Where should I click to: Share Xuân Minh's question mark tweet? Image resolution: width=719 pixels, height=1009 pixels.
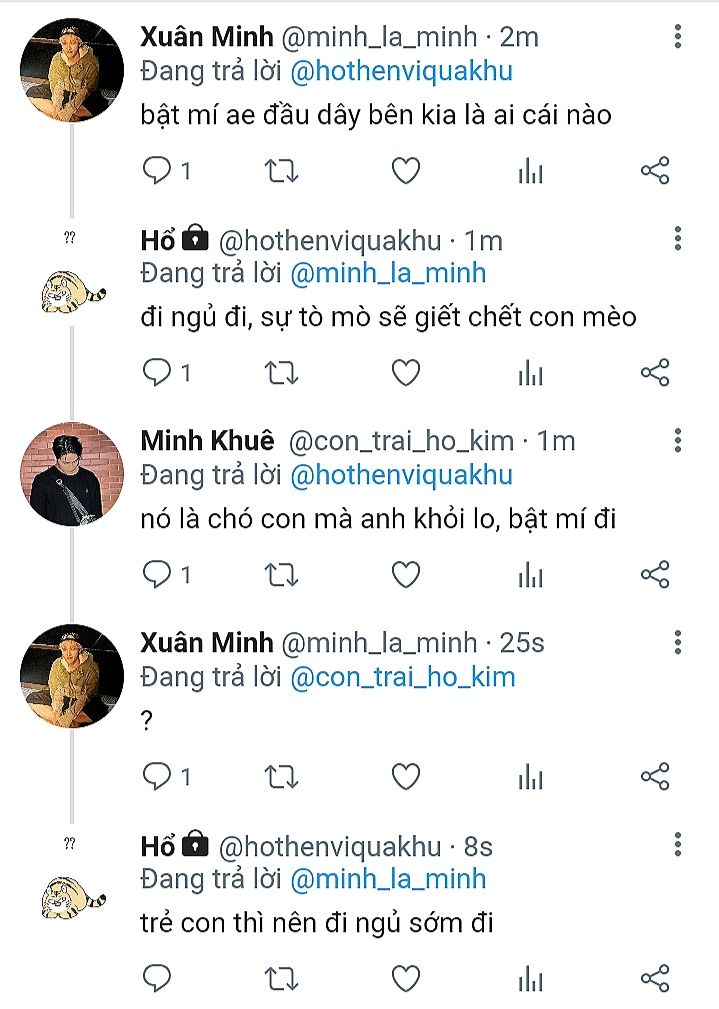[x=655, y=776]
